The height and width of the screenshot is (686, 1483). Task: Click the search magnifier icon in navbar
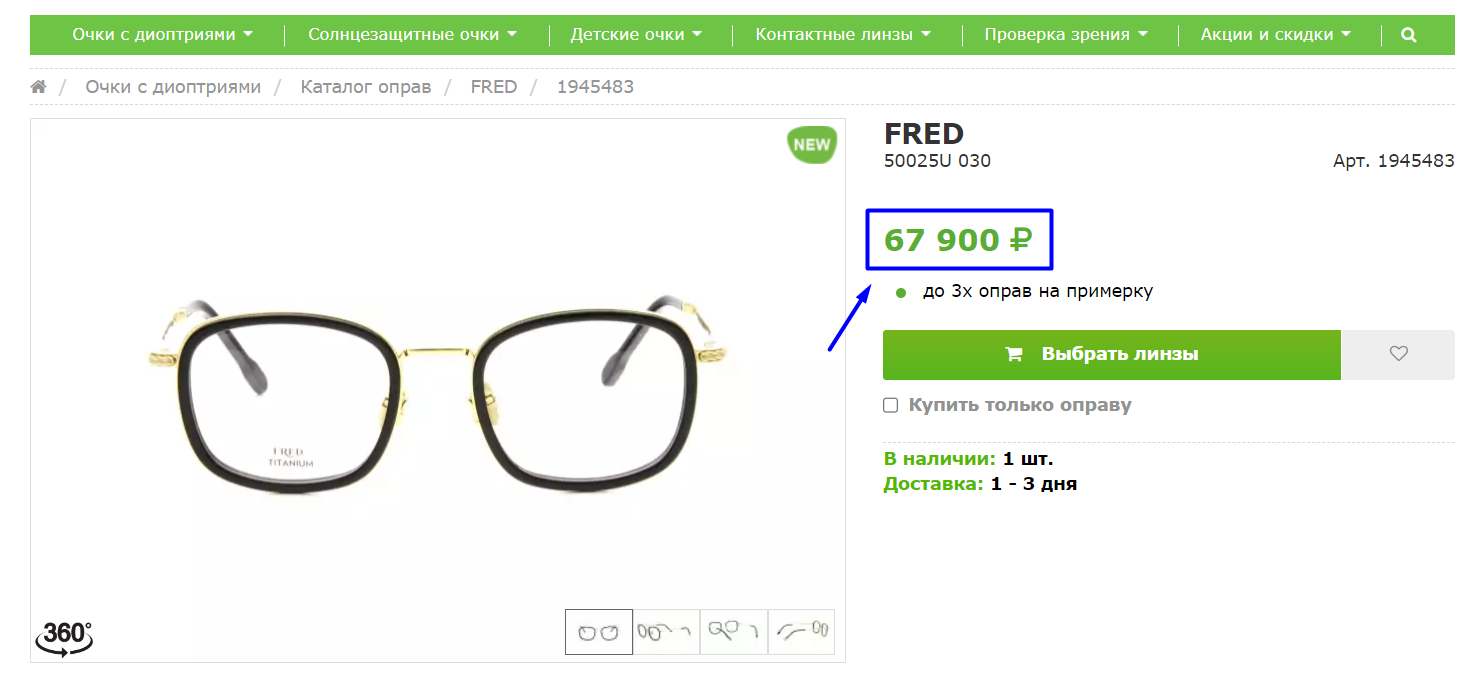[1408, 35]
